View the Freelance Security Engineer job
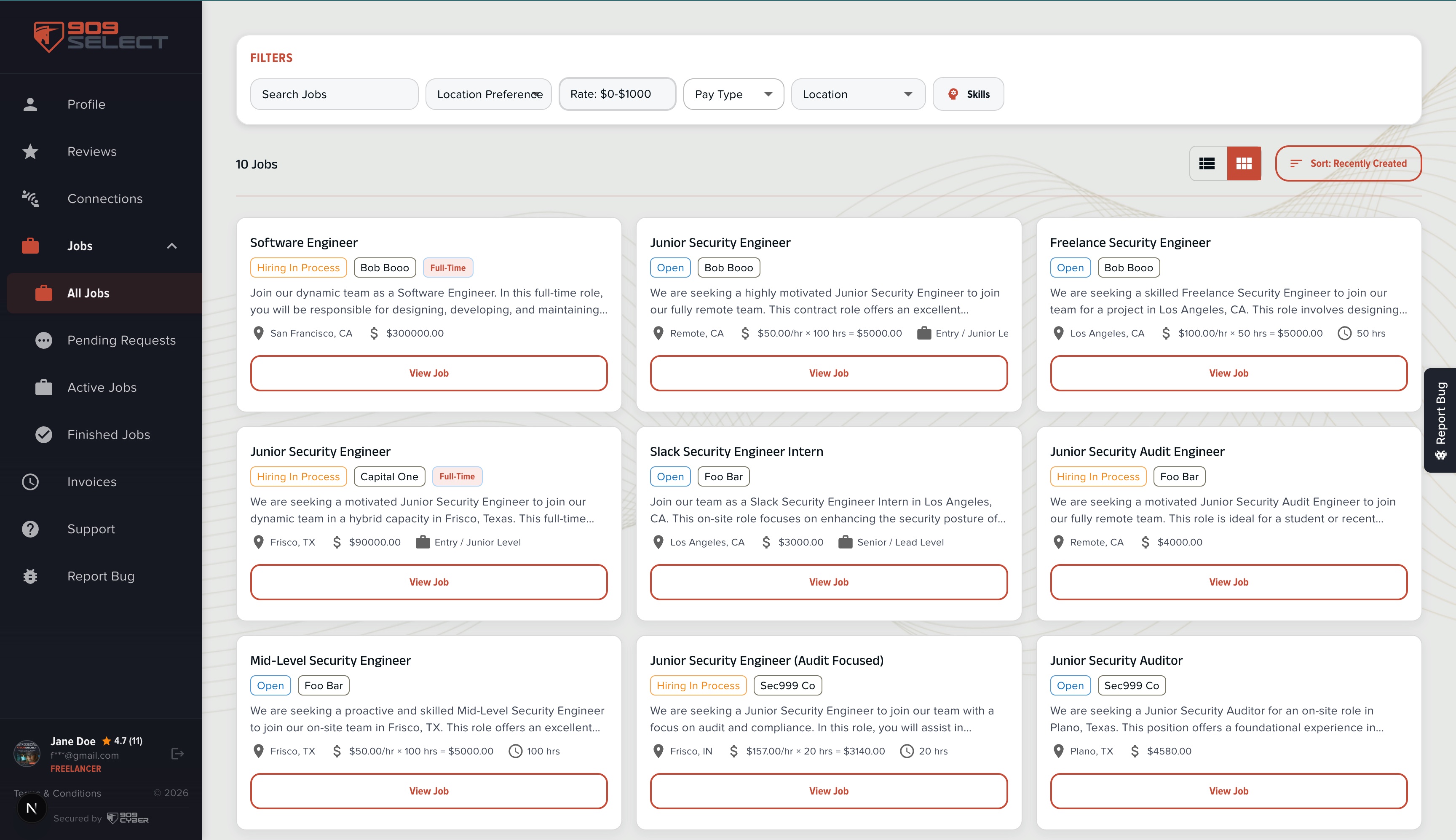The height and width of the screenshot is (840, 1456). (x=1229, y=373)
